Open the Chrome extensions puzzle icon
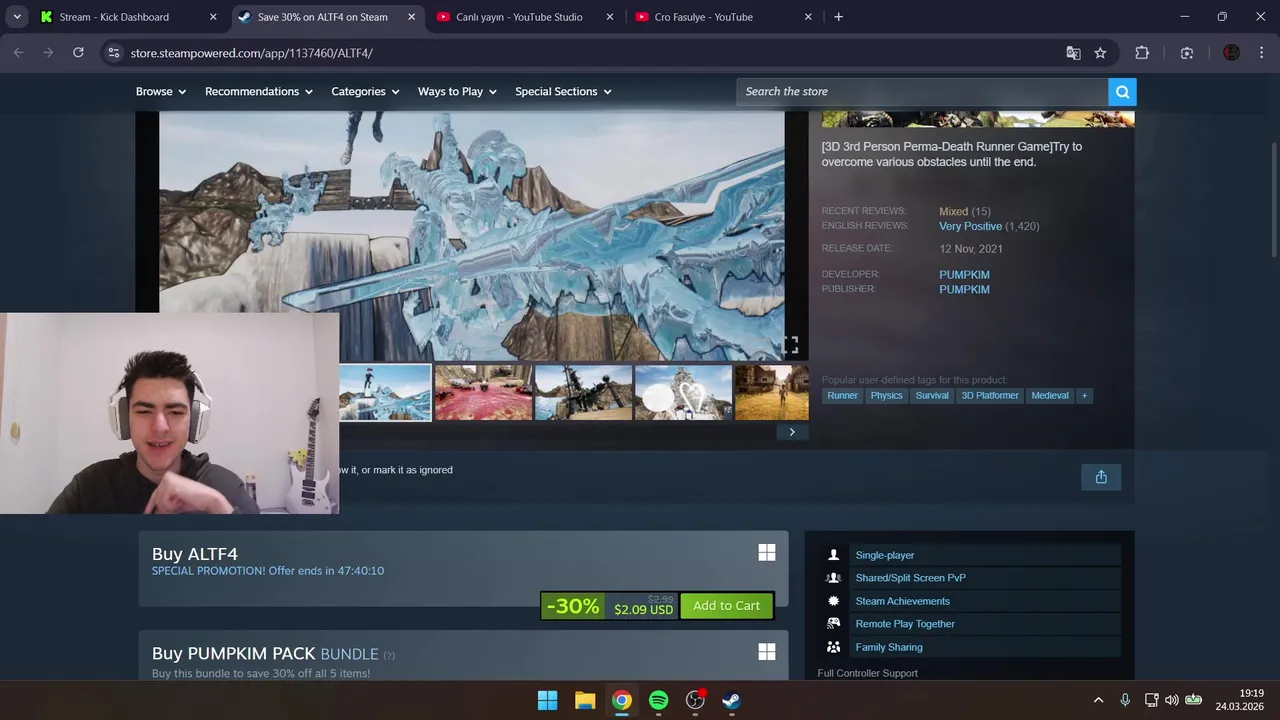1280x720 pixels. pos(1142,53)
